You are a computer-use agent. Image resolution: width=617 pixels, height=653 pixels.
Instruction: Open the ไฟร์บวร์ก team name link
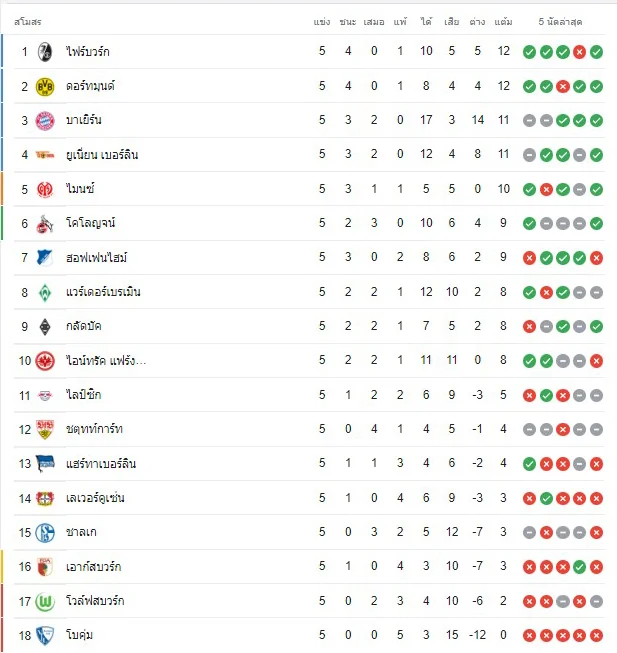click(x=88, y=52)
